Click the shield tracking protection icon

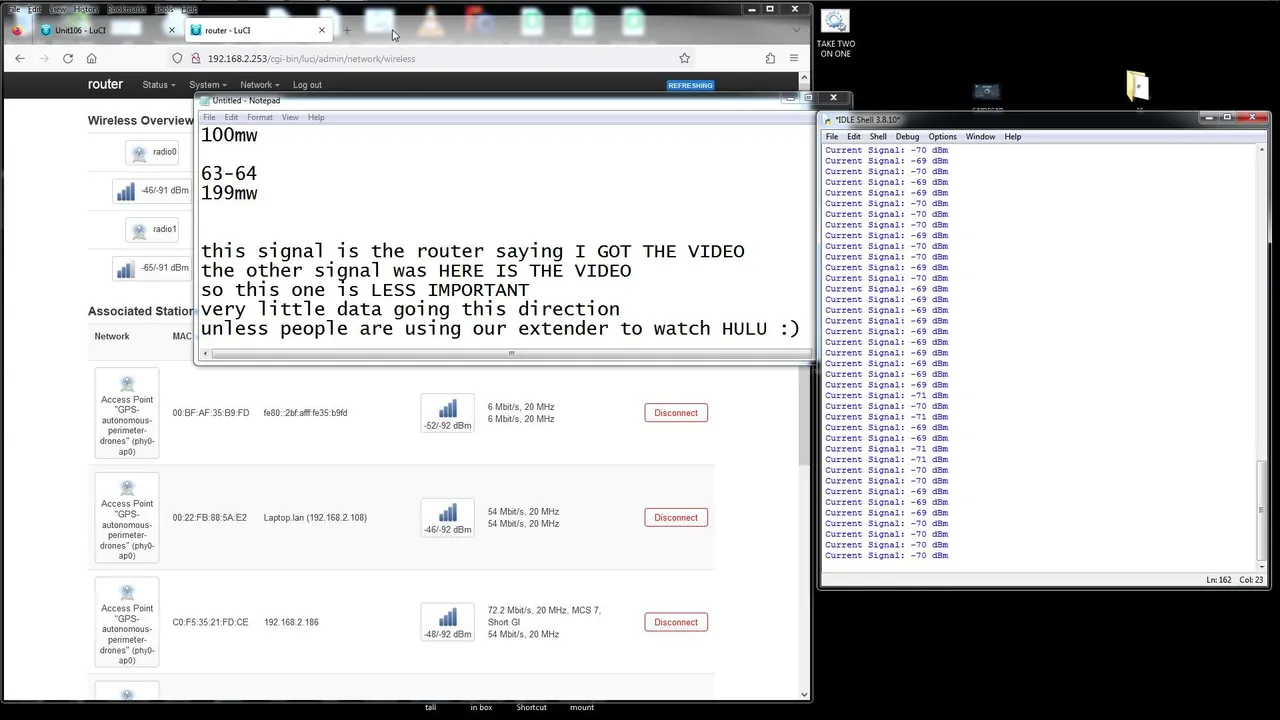177,58
